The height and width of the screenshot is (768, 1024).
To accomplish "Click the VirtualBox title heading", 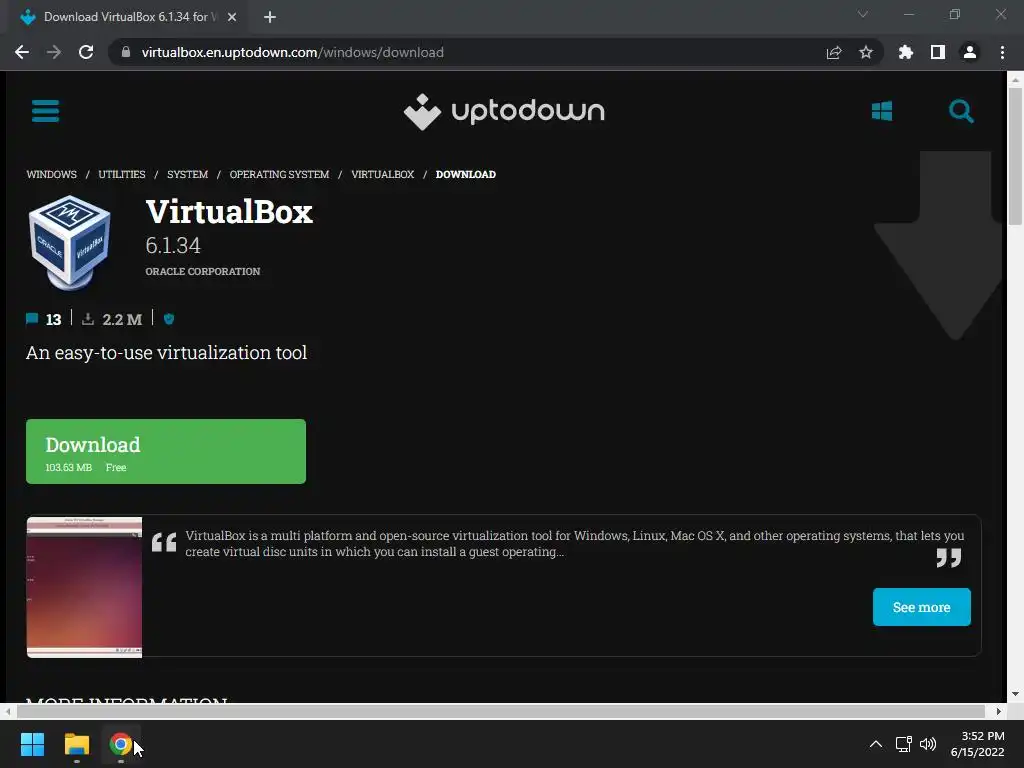I will (x=229, y=212).
